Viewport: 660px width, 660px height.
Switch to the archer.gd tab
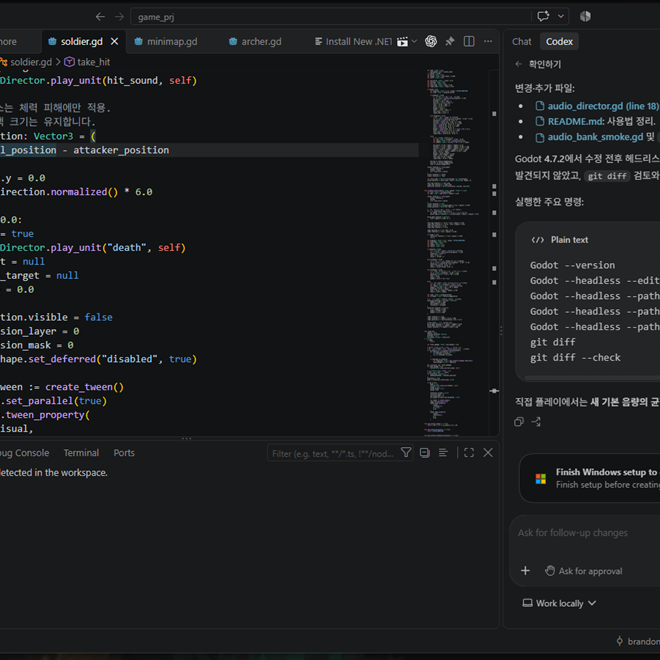coord(261,42)
